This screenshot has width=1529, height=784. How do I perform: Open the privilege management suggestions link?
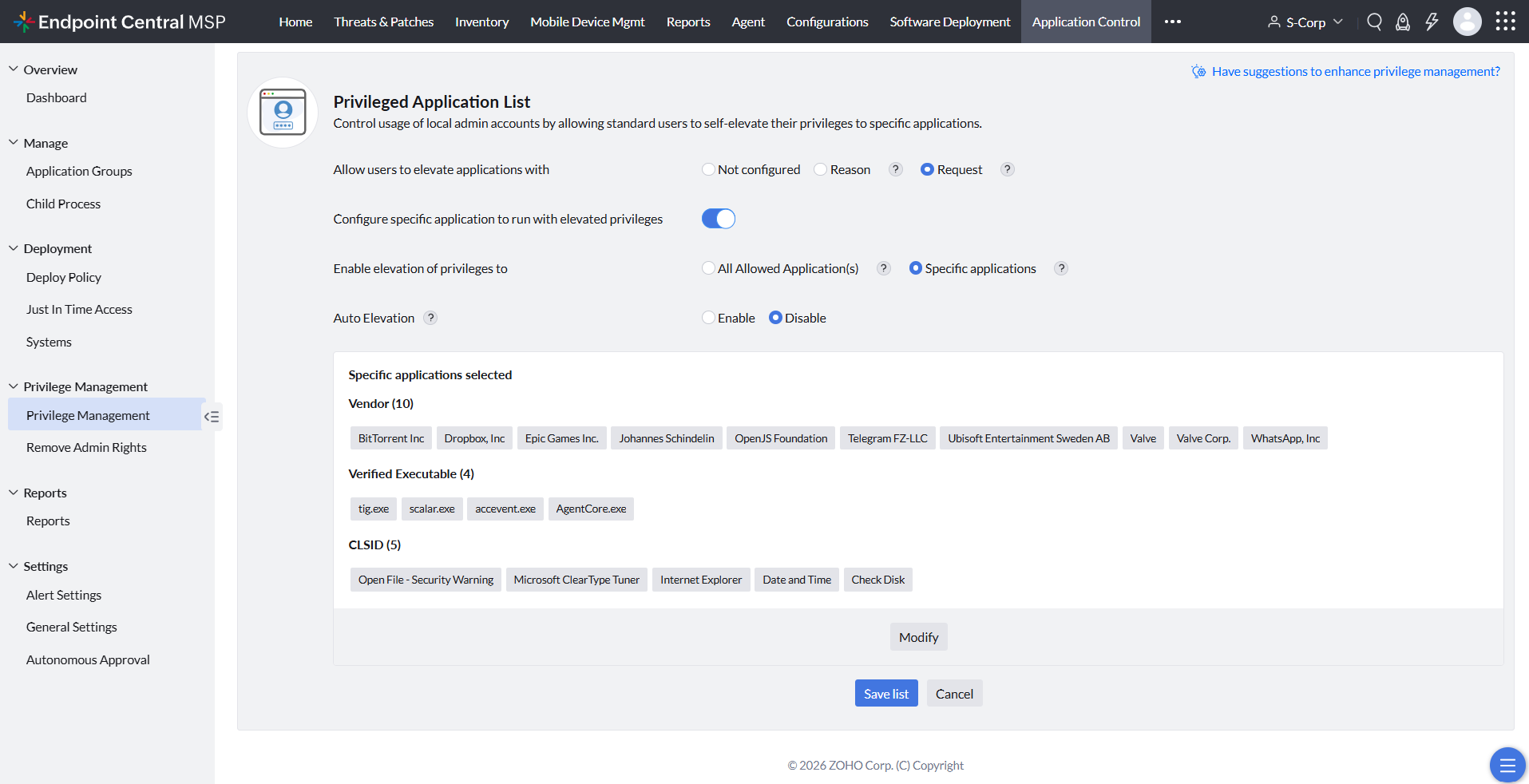point(1356,72)
